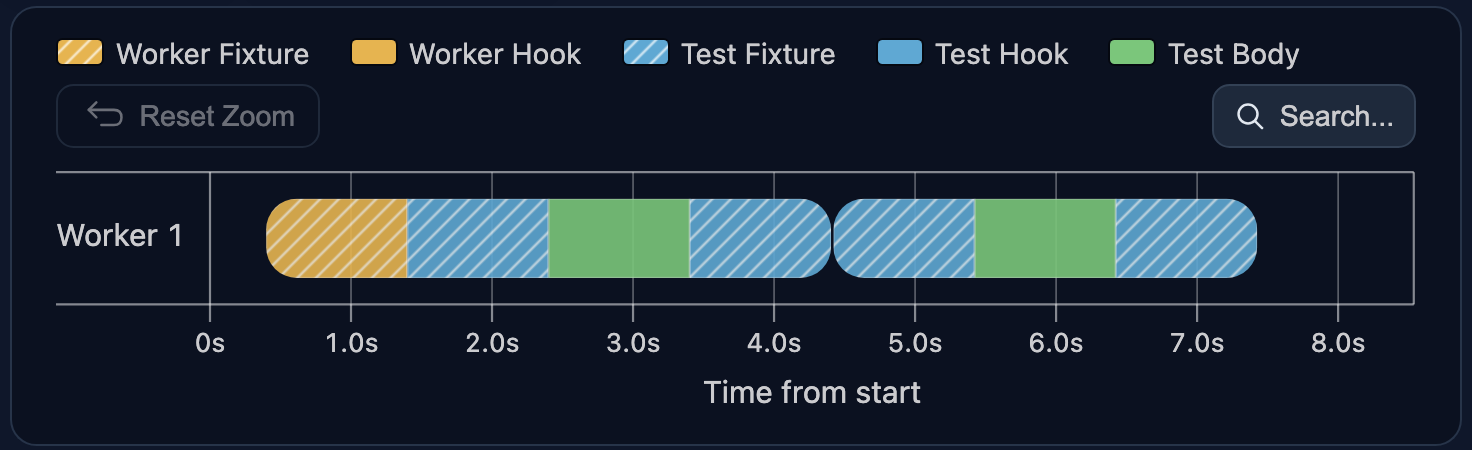This screenshot has height=450, width=1472.
Task: Select the orange hatched Worker Fixture segment
Action: (337, 238)
